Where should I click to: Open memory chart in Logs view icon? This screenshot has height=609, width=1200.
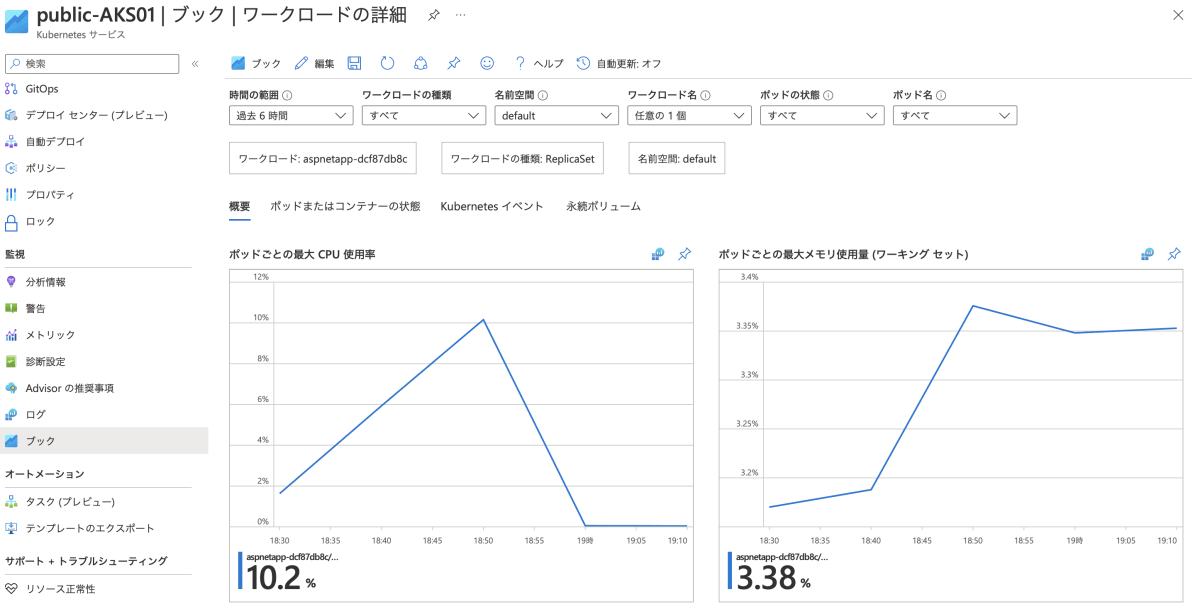(x=1148, y=254)
